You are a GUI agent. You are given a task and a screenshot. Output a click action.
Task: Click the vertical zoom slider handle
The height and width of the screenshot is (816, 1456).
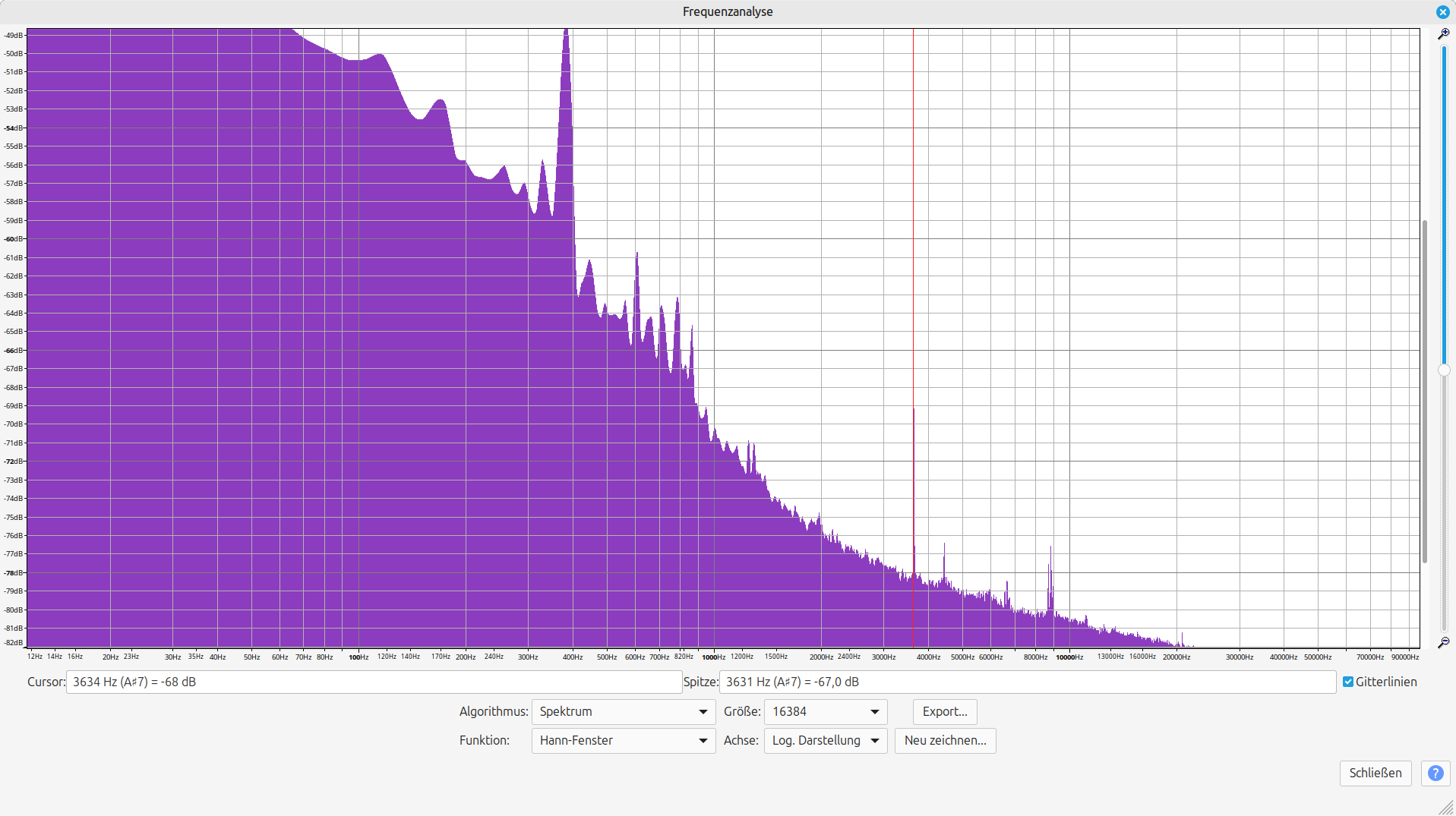1444,370
